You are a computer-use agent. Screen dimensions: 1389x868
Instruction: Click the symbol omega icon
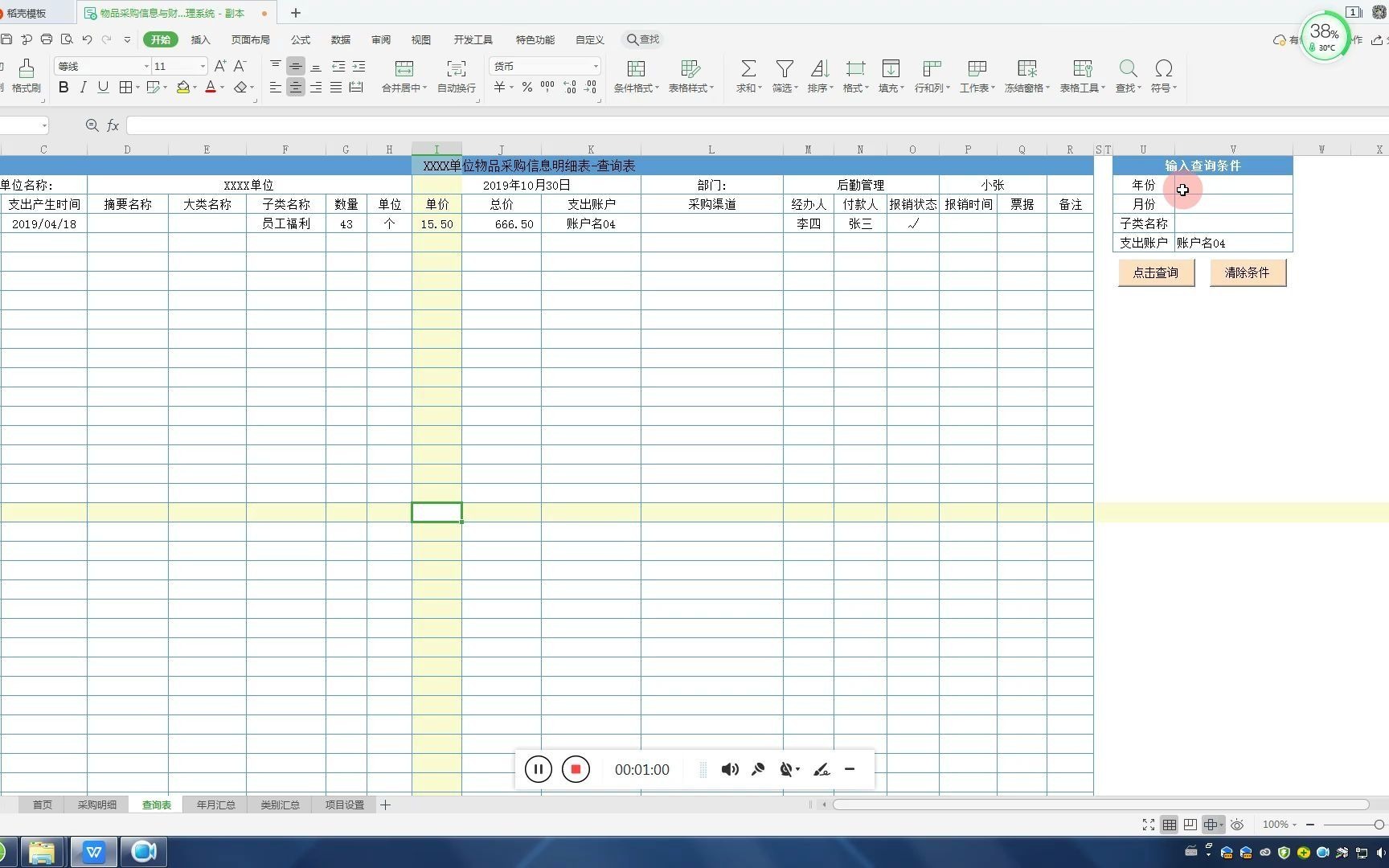[x=1163, y=68]
